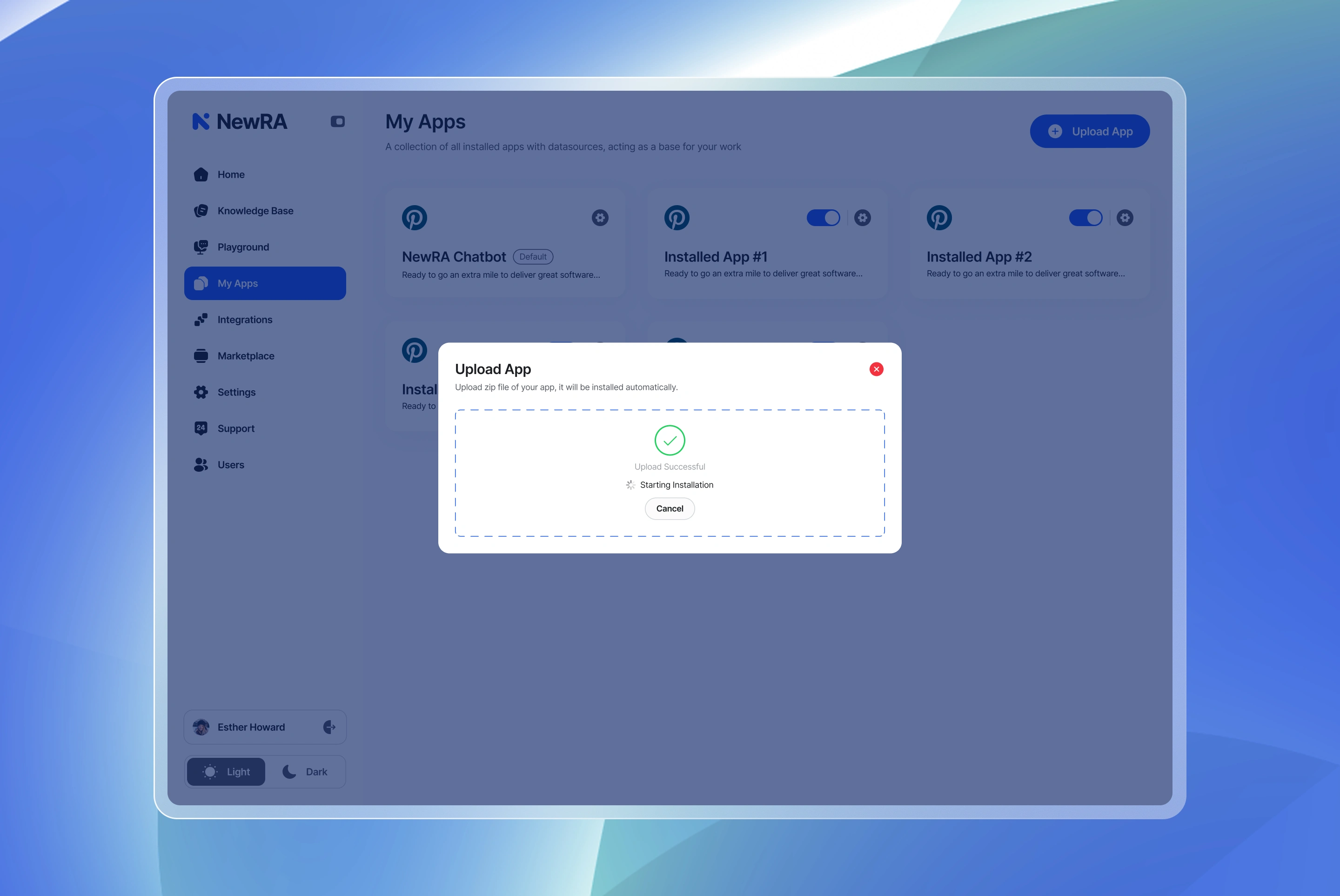Click the Installed App #2 title
This screenshot has width=1340, height=896.
tap(979, 257)
